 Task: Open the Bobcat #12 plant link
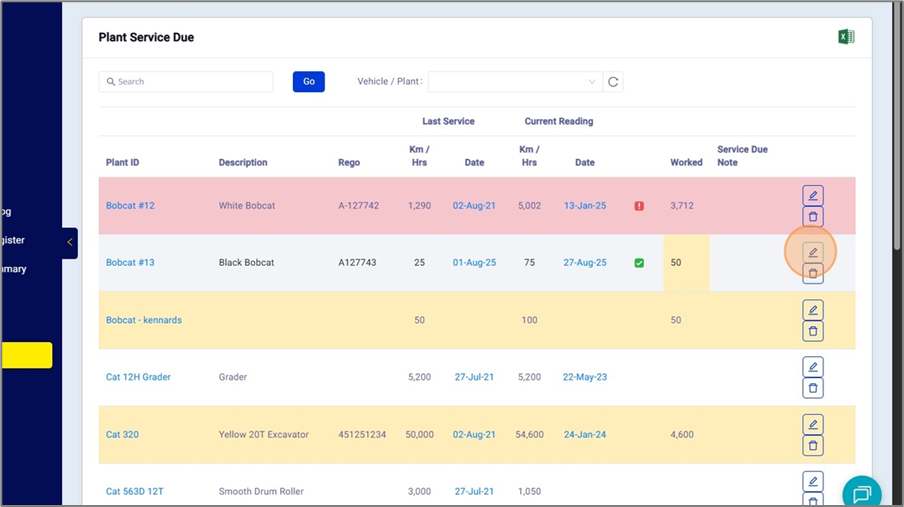pyautogui.click(x=130, y=206)
